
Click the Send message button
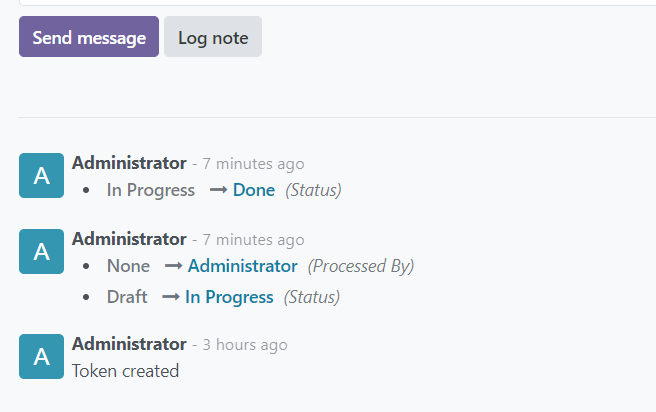89,37
